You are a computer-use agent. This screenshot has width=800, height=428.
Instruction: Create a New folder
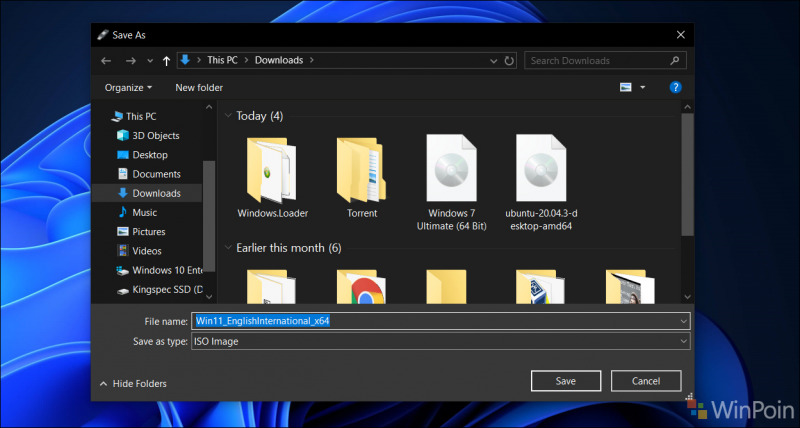click(x=199, y=88)
